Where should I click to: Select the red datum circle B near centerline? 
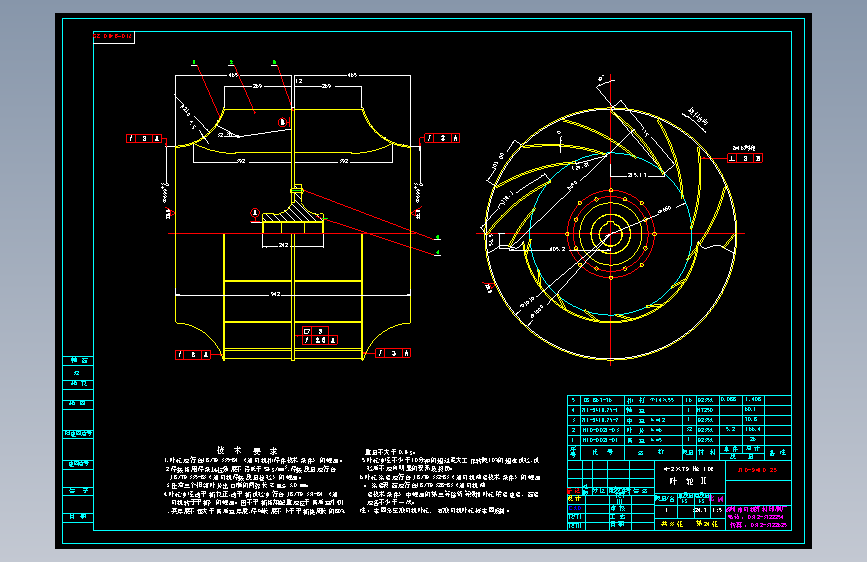point(283,122)
